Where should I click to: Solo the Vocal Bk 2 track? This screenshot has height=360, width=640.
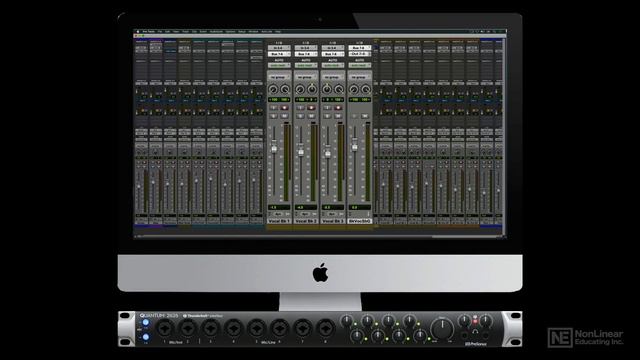pos(300,116)
